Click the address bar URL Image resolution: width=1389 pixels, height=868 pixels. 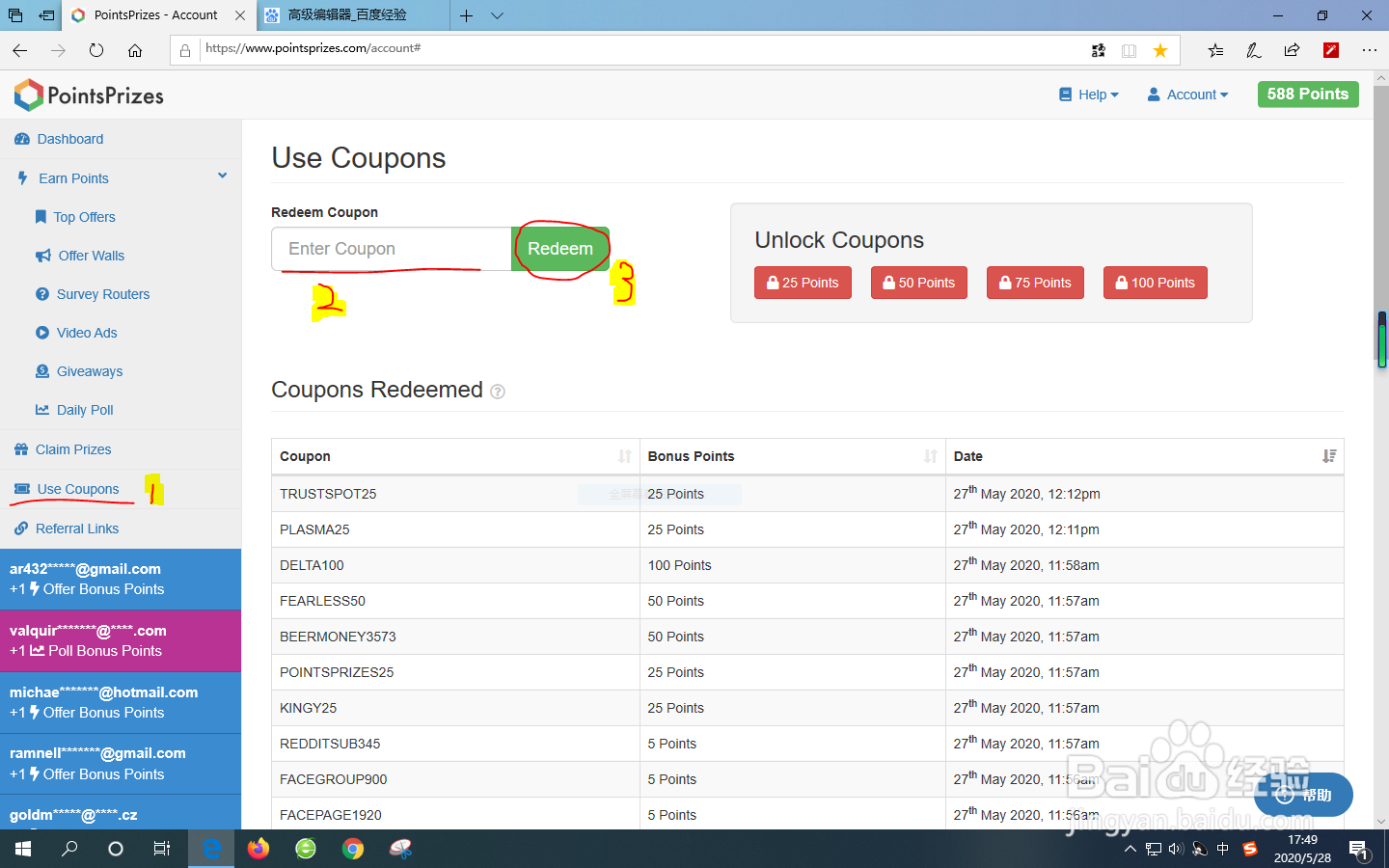click(313, 48)
